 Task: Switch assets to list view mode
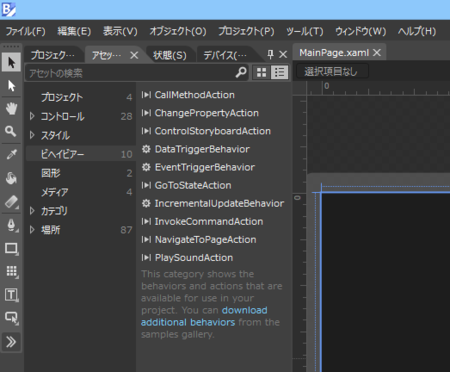pyautogui.click(x=279, y=72)
